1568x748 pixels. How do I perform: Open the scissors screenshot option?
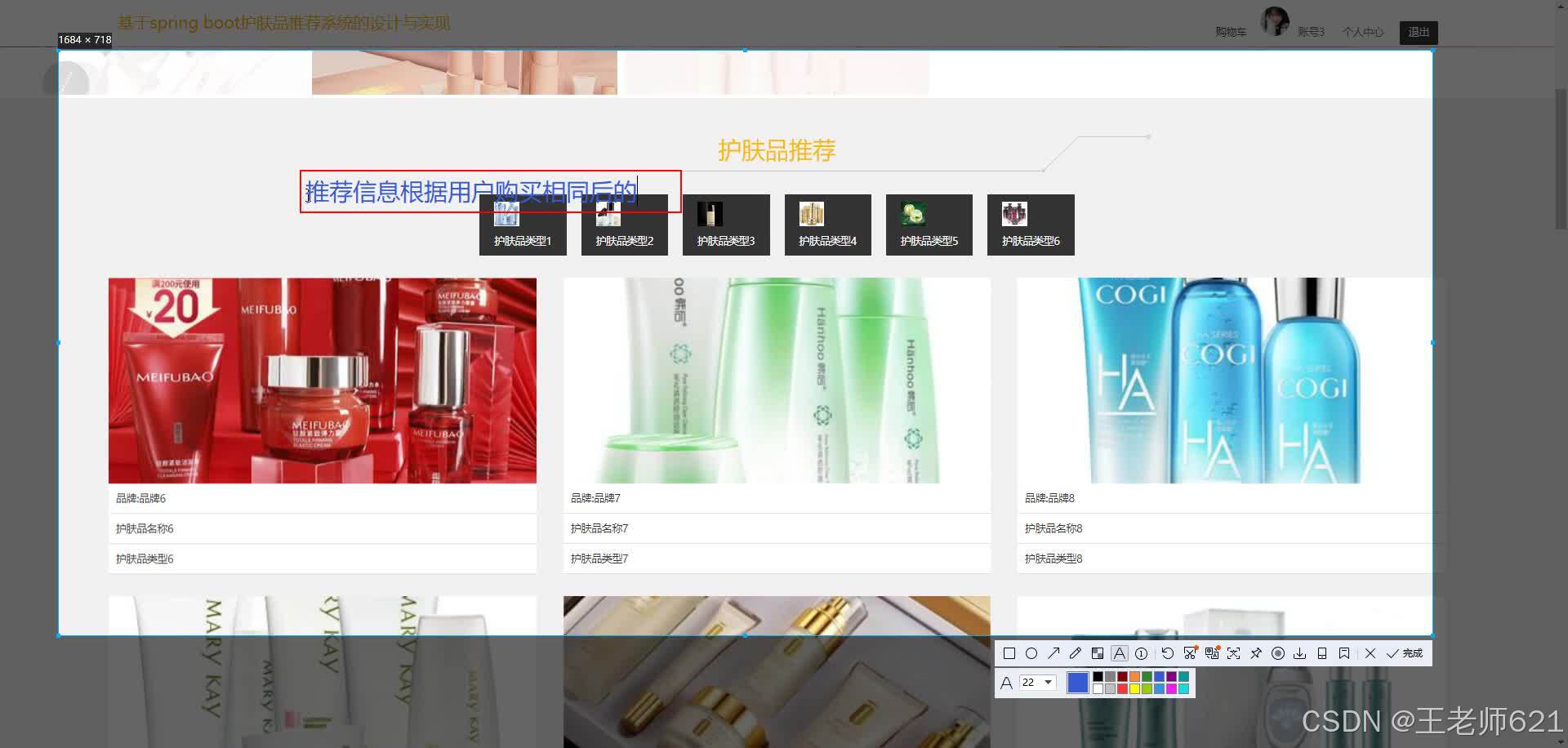[x=1190, y=653]
